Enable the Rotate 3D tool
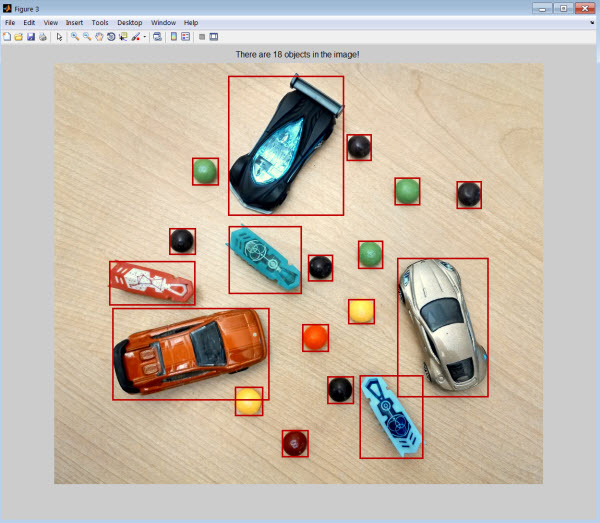600x523 pixels. [111, 37]
